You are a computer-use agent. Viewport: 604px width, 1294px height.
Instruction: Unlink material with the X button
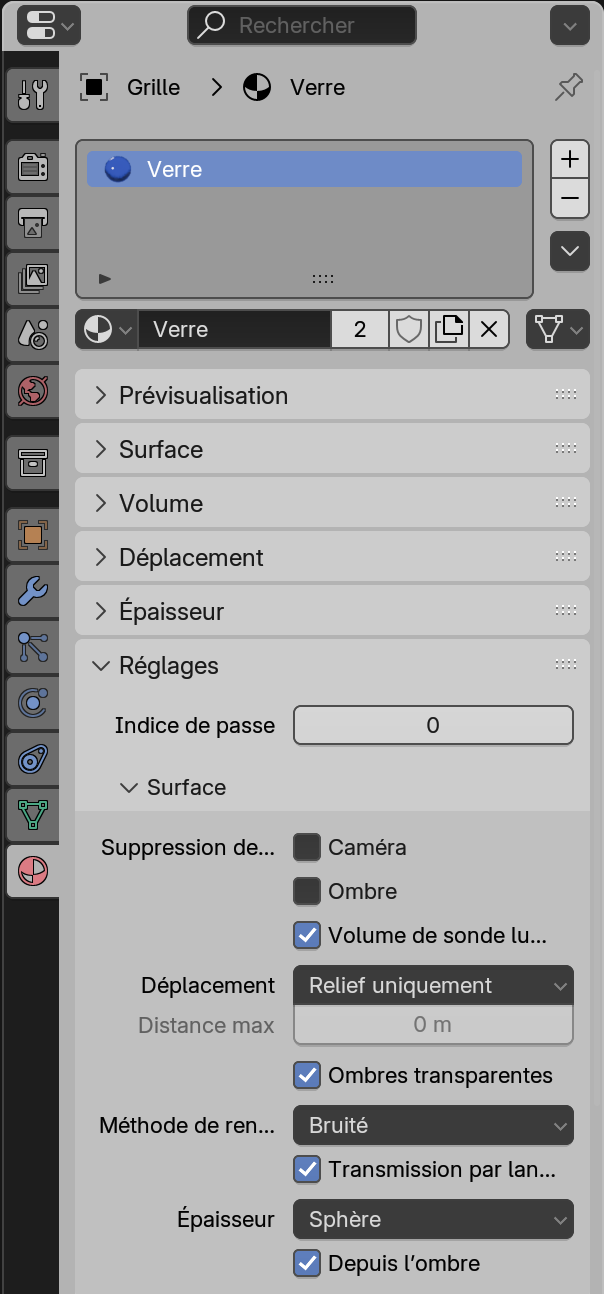489,329
